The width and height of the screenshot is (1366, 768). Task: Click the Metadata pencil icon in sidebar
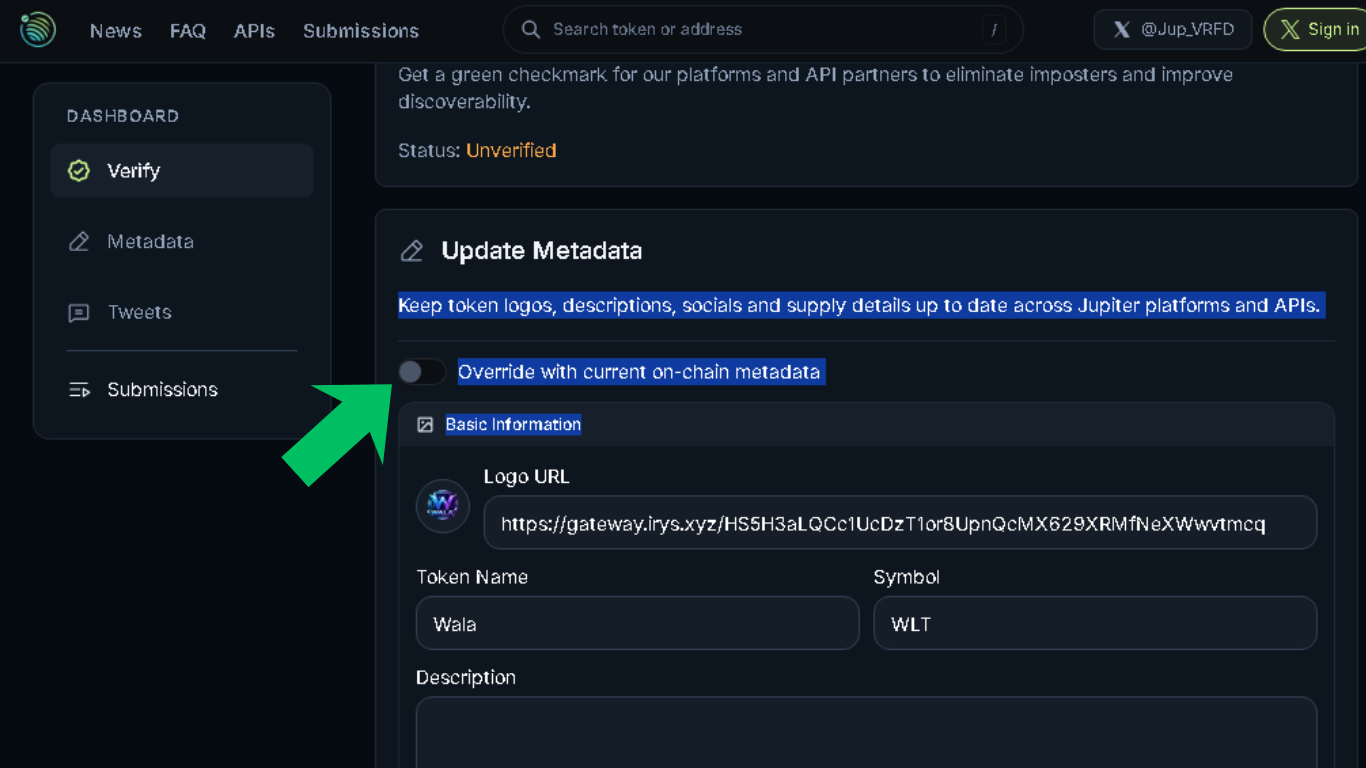click(x=79, y=241)
